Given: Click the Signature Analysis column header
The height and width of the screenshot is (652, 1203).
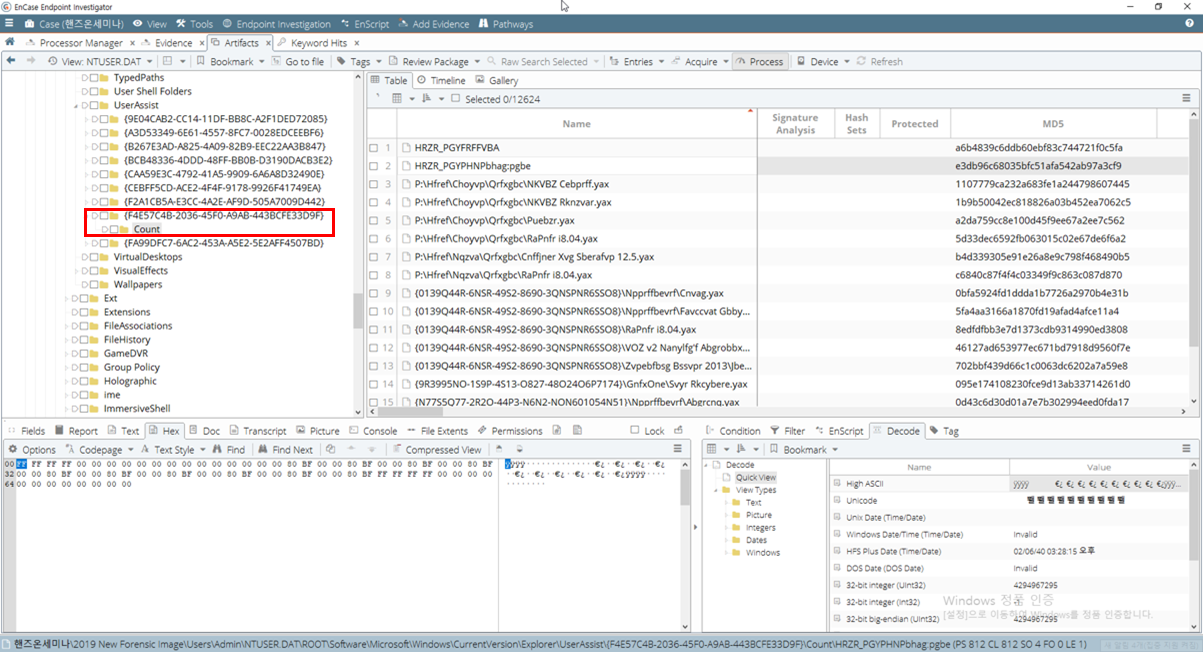Looking at the screenshot, I should [795, 124].
